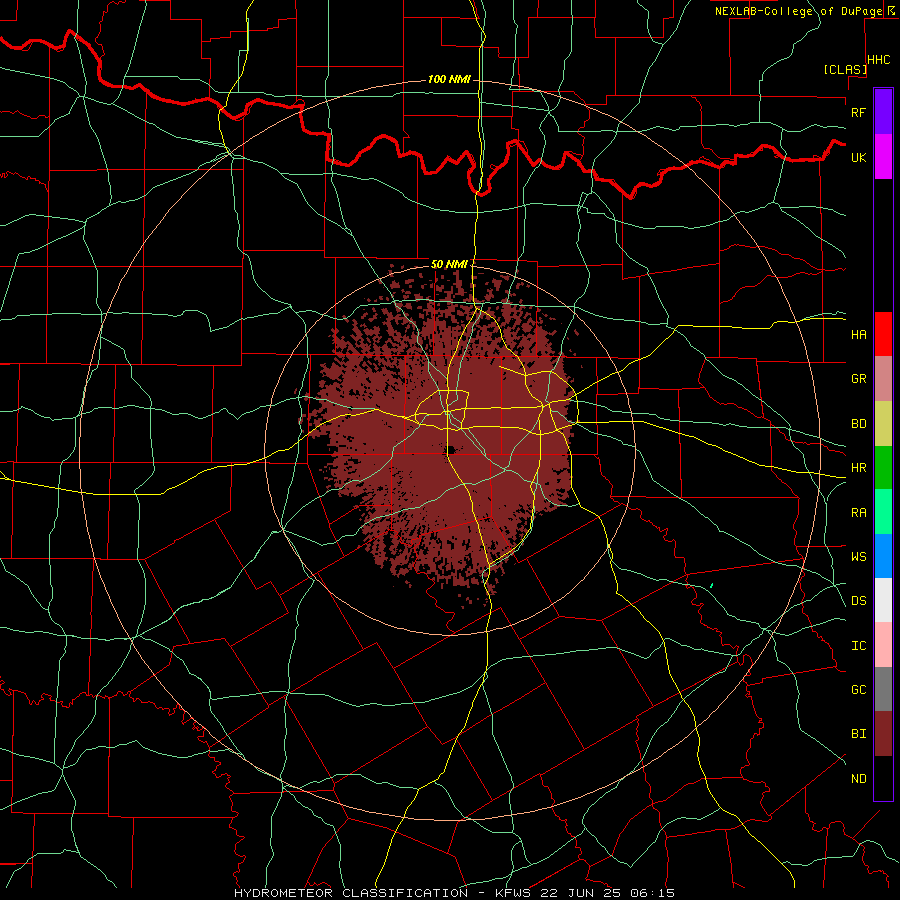Click the HA red legend swatch
Screen dimensions: 900x900
(883, 334)
